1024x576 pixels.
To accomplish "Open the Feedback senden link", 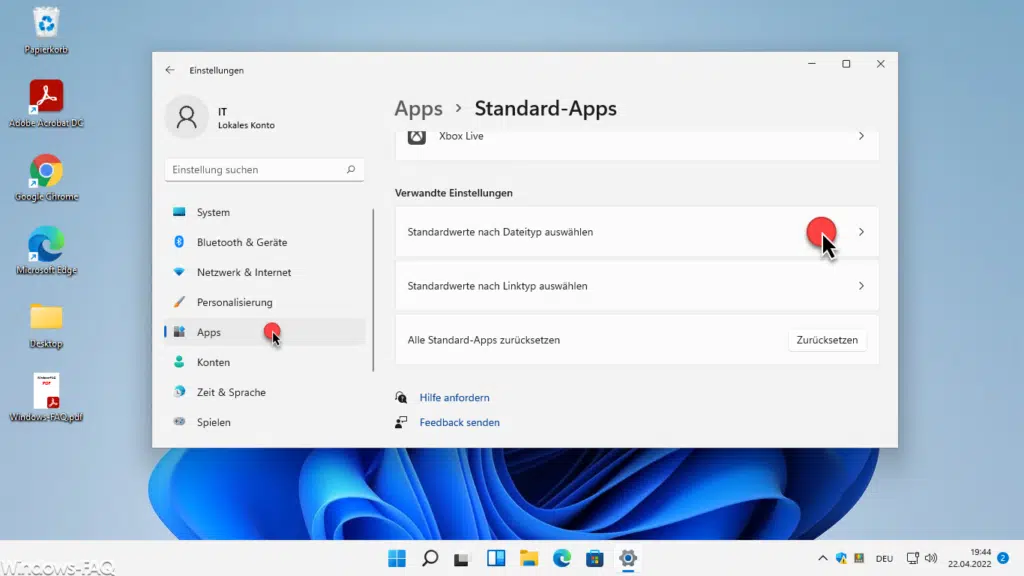I will [459, 422].
